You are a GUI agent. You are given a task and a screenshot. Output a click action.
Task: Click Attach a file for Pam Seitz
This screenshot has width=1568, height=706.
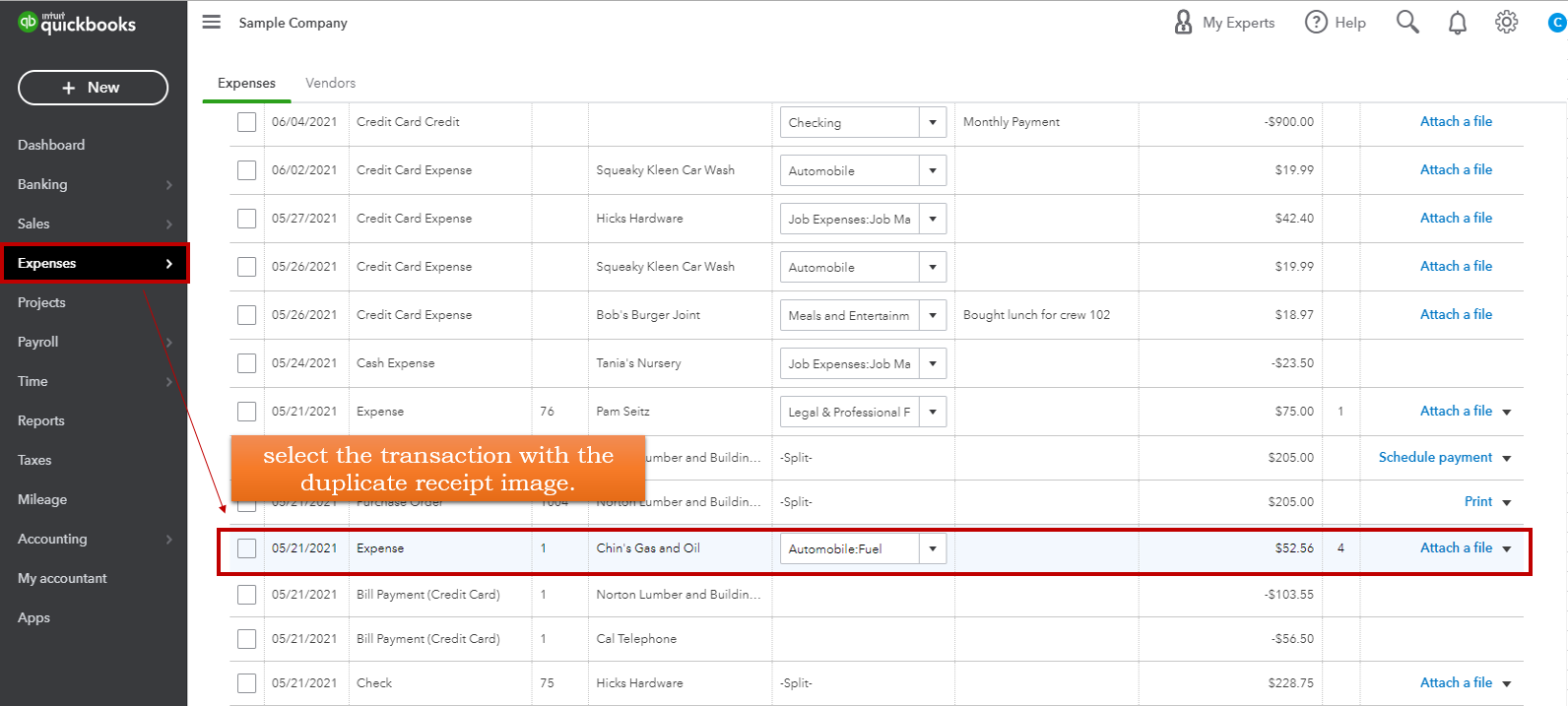(x=1456, y=411)
